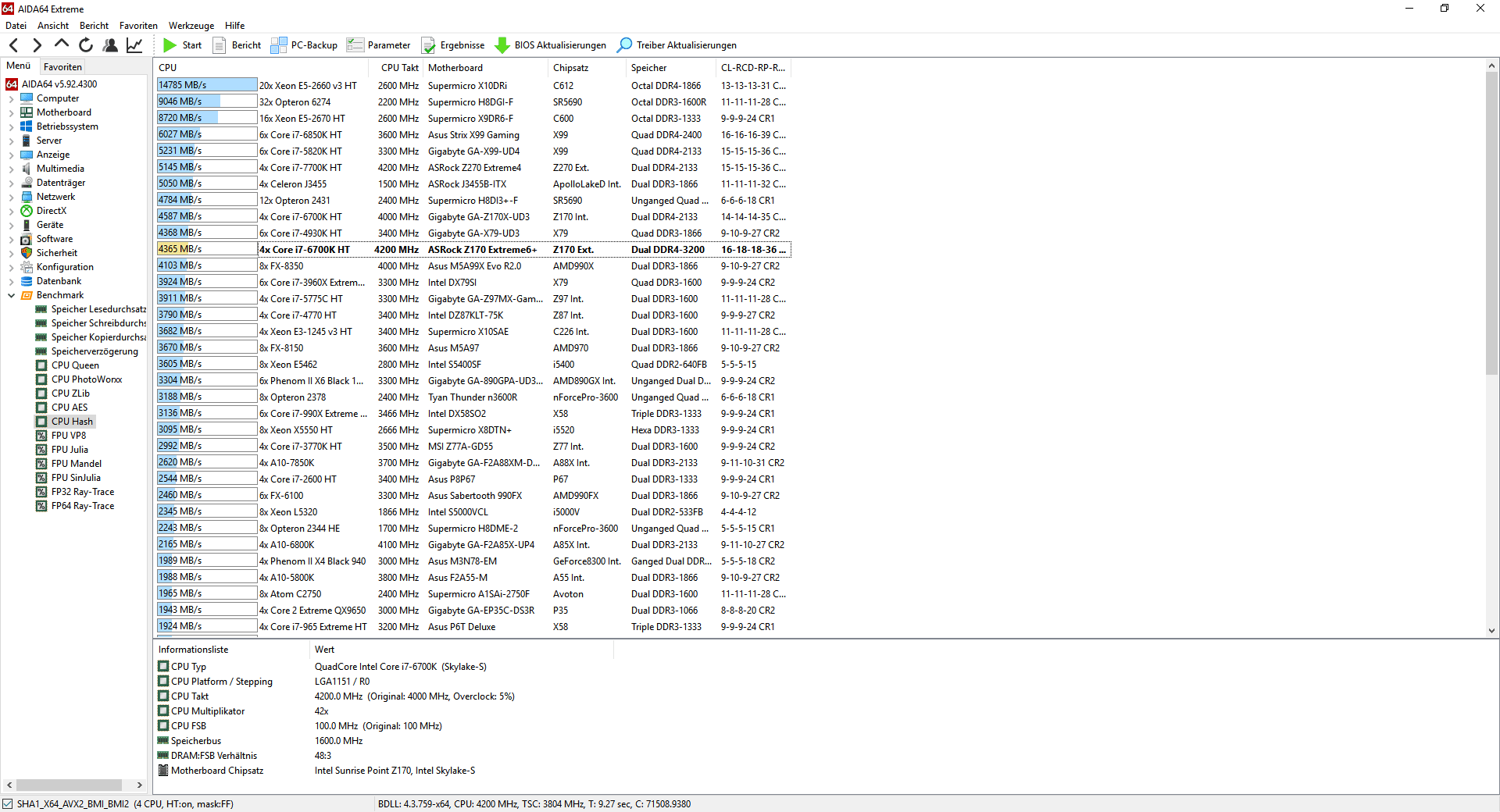Open PC-Backup from the toolbar

(304, 45)
